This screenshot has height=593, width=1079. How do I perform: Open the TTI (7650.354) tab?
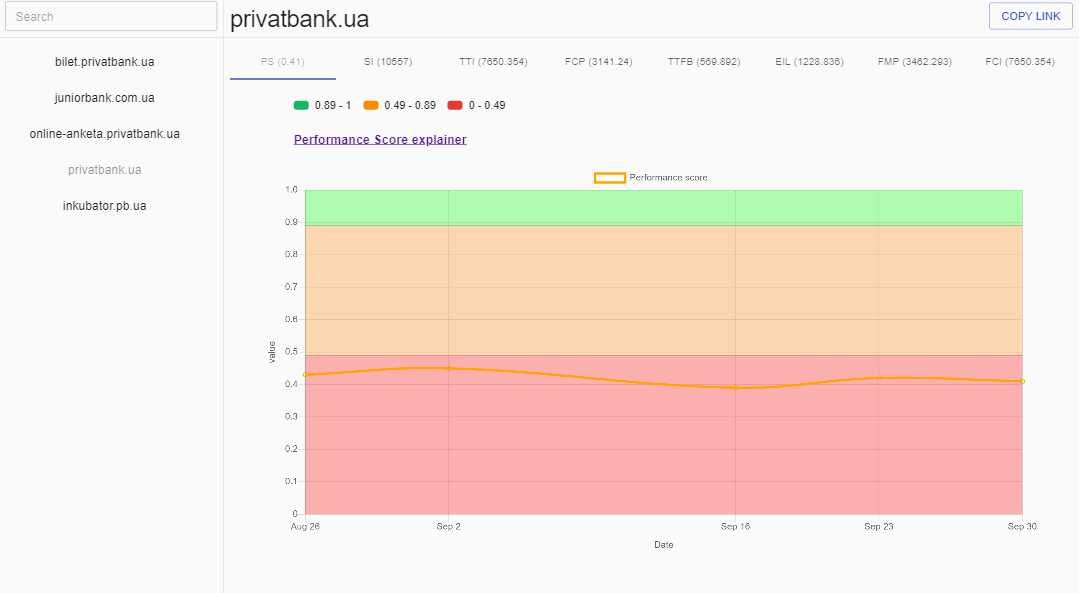(x=493, y=61)
